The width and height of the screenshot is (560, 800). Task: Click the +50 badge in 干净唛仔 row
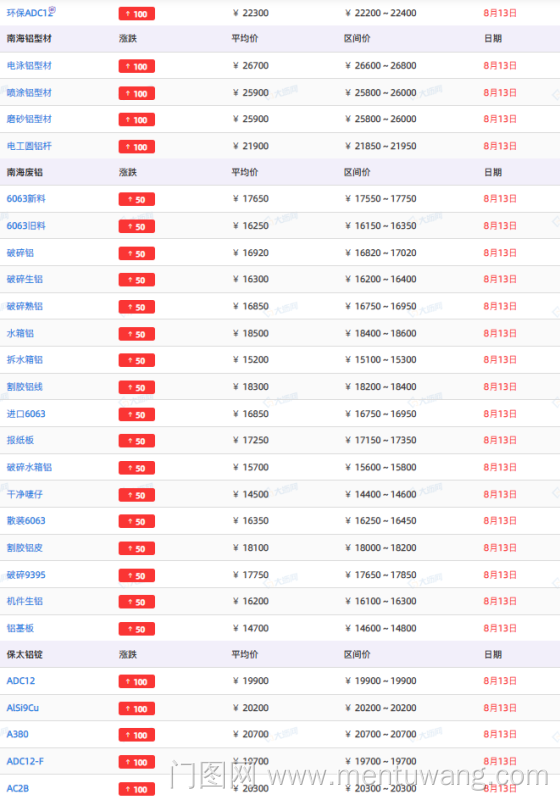coord(137,495)
